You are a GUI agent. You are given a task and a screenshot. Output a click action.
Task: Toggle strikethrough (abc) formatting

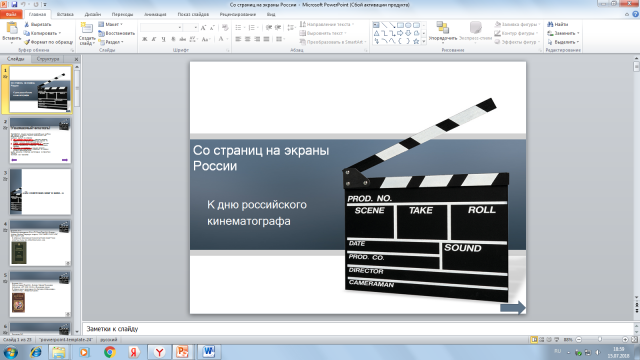click(x=182, y=39)
